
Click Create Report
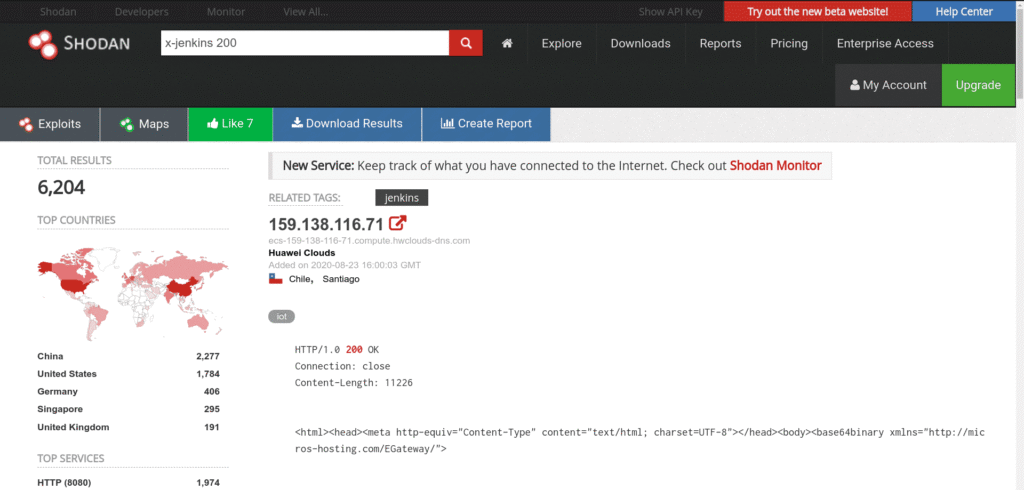coord(486,124)
